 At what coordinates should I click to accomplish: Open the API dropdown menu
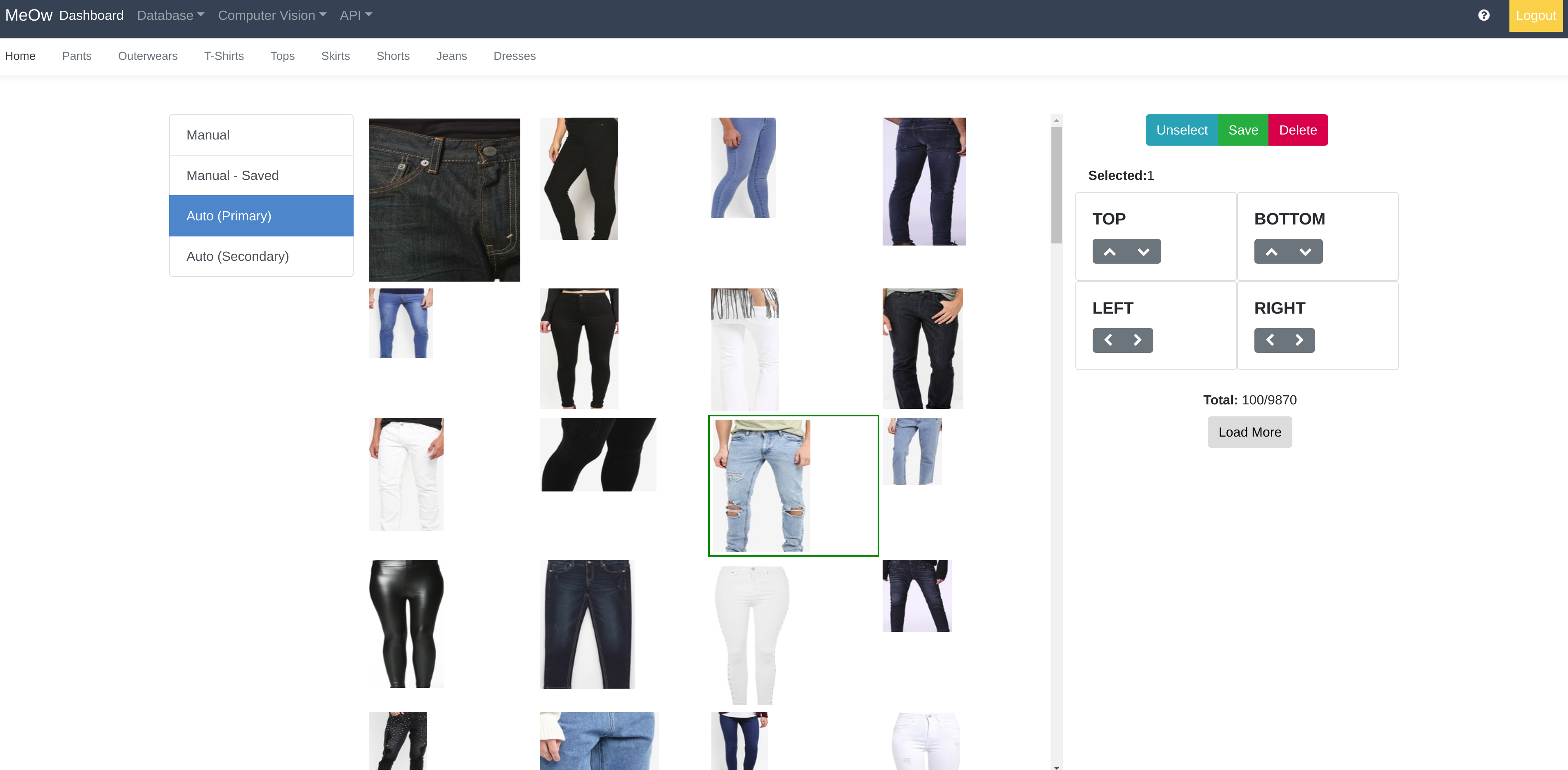point(355,15)
